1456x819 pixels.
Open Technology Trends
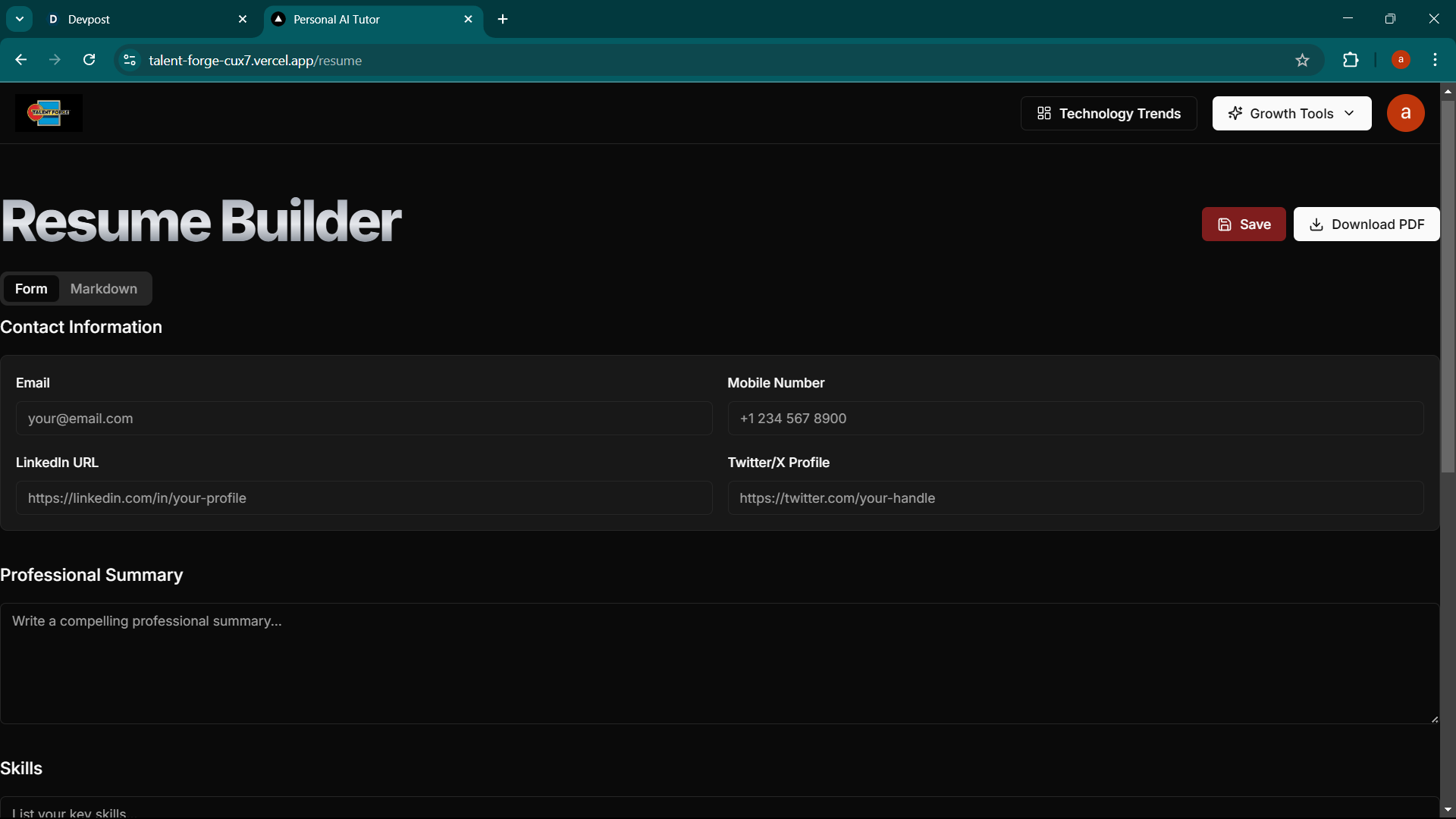[1108, 113]
